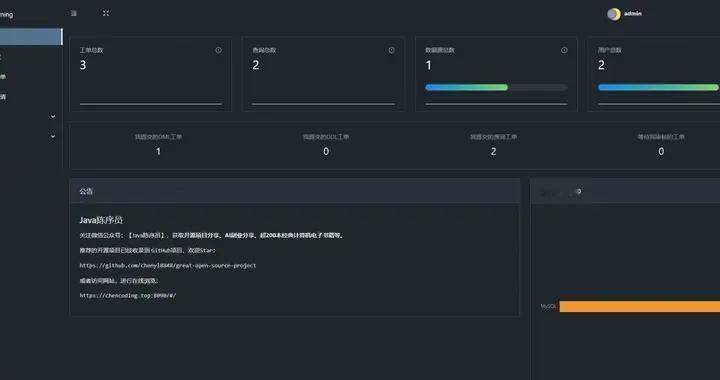The image size is (720, 380).
Task: Click the 查询总数 value 2
Action: [256, 65]
